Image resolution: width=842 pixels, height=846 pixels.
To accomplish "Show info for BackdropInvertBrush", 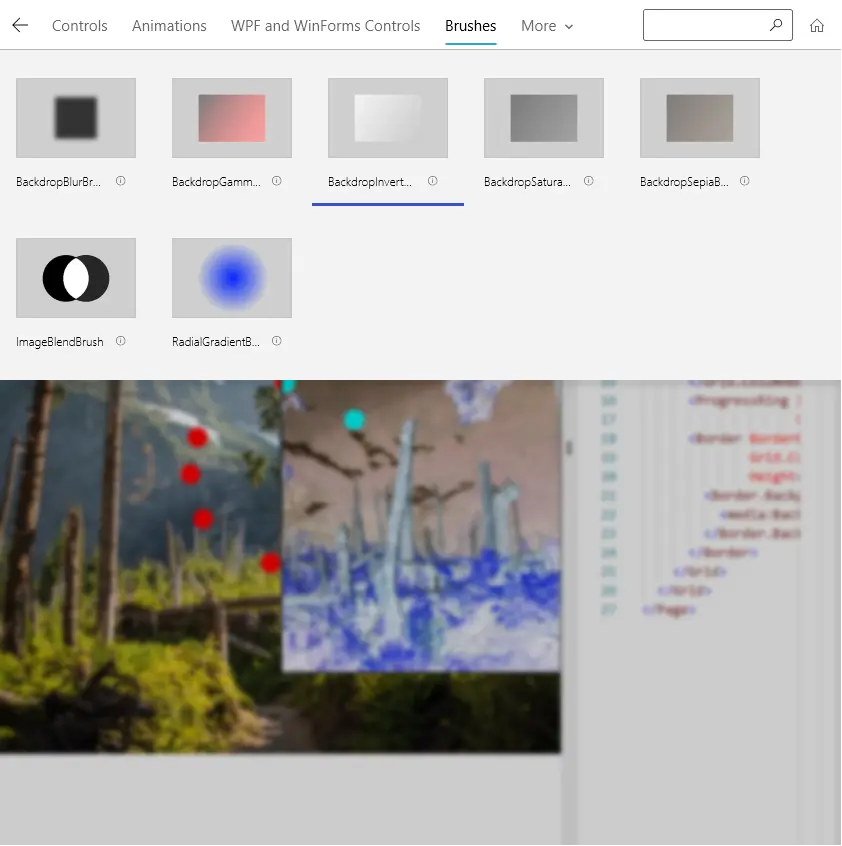I will click(x=433, y=181).
